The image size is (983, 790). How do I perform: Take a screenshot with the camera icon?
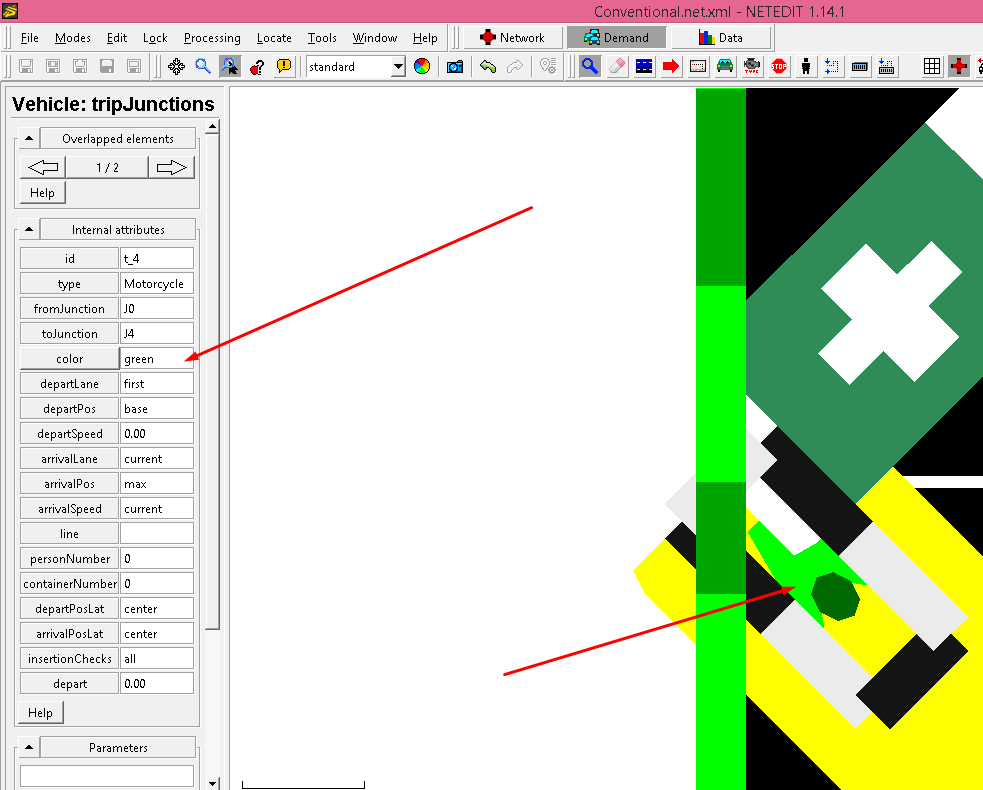(x=455, y=66)
